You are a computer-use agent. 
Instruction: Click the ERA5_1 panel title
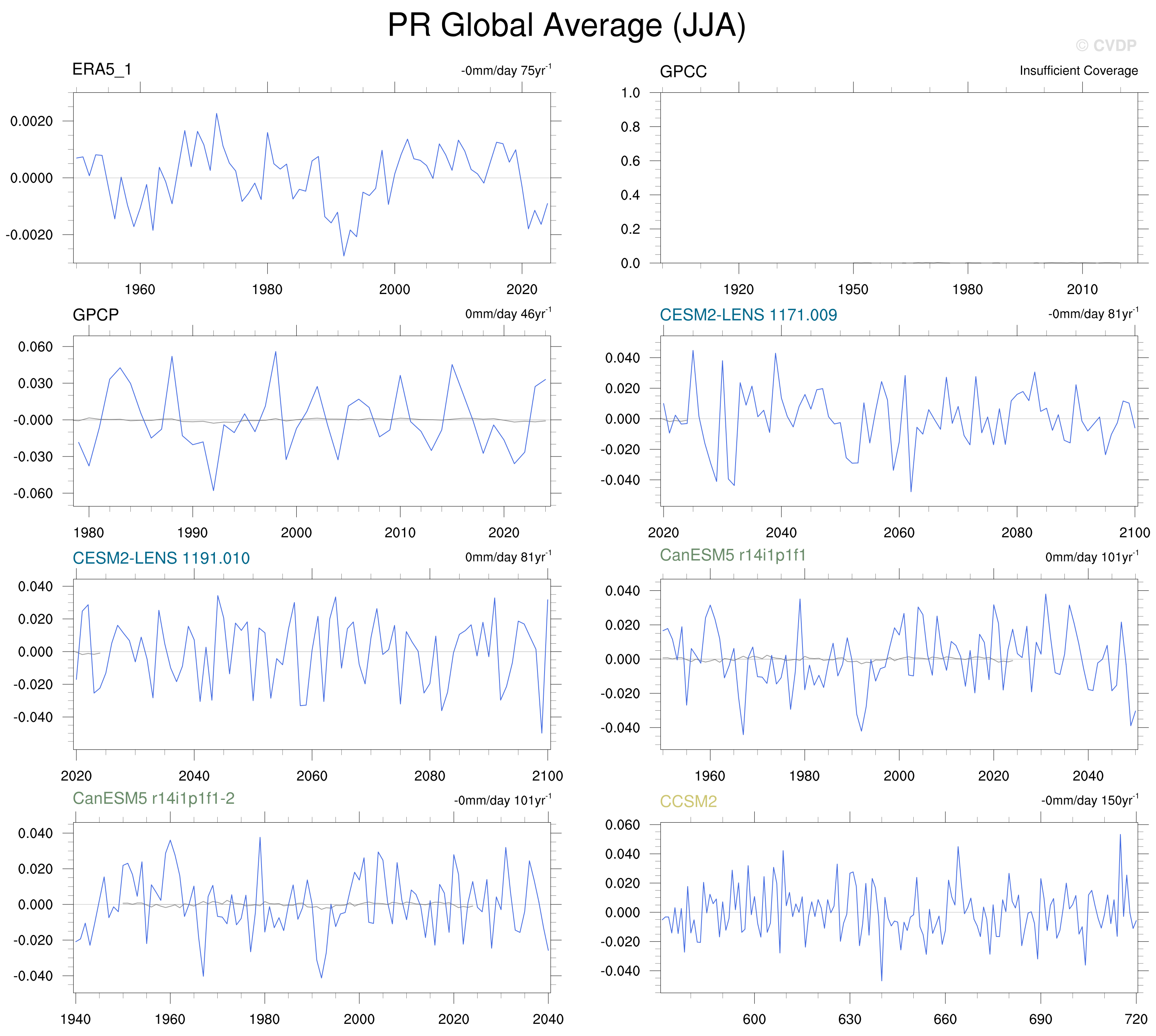[x=102, y=69]
